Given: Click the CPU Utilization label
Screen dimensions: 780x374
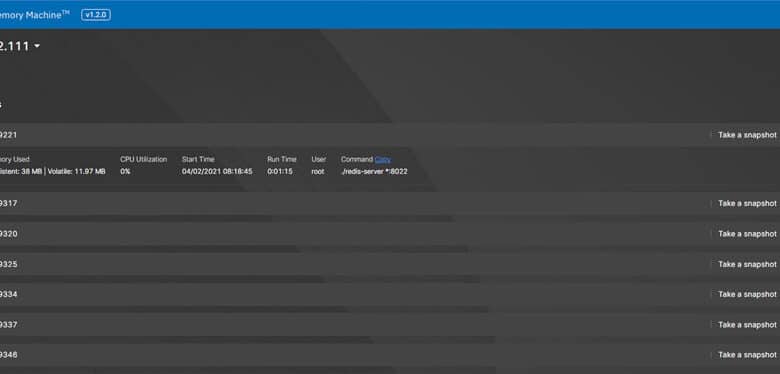Looking at the screenshot, I should click(144, 160).
